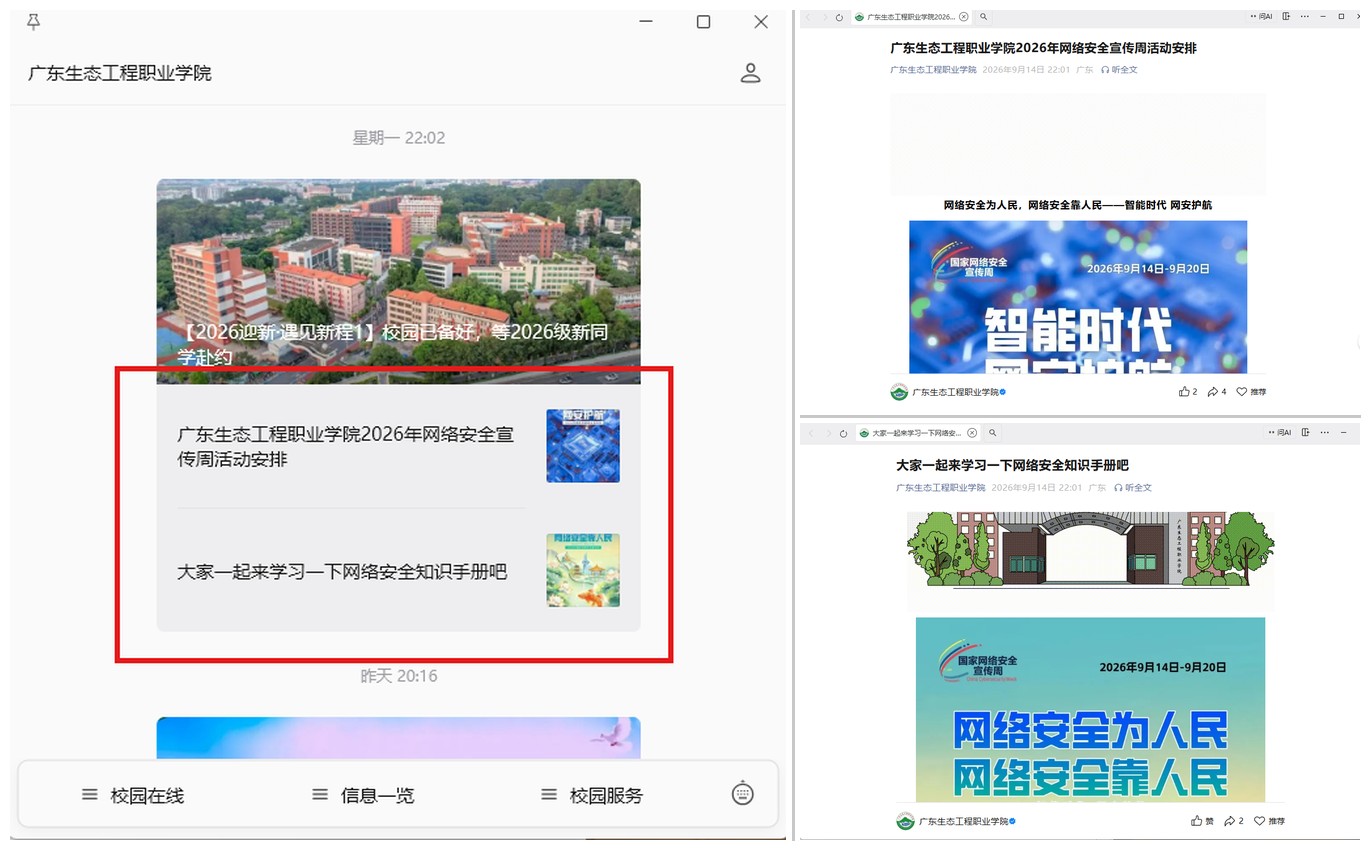Screen dimensions: 1370x850
Task: Open 校园服务 menu
Action: click(x=592, y=796)
